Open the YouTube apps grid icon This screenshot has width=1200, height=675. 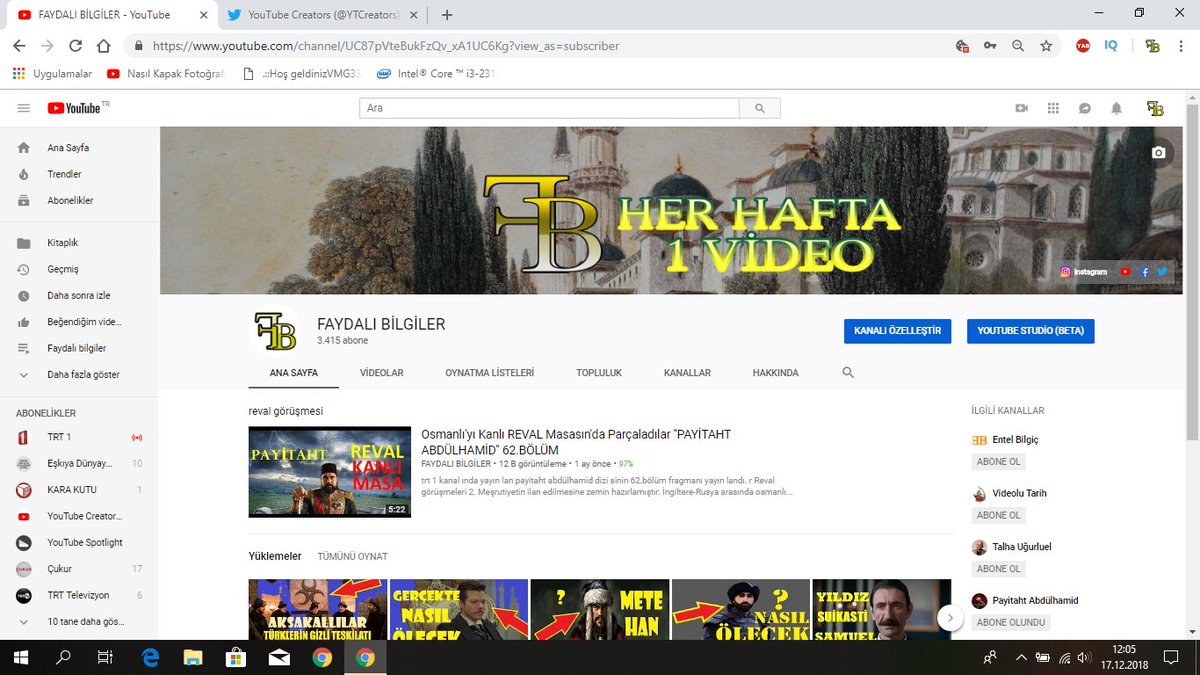point(1053,108)
